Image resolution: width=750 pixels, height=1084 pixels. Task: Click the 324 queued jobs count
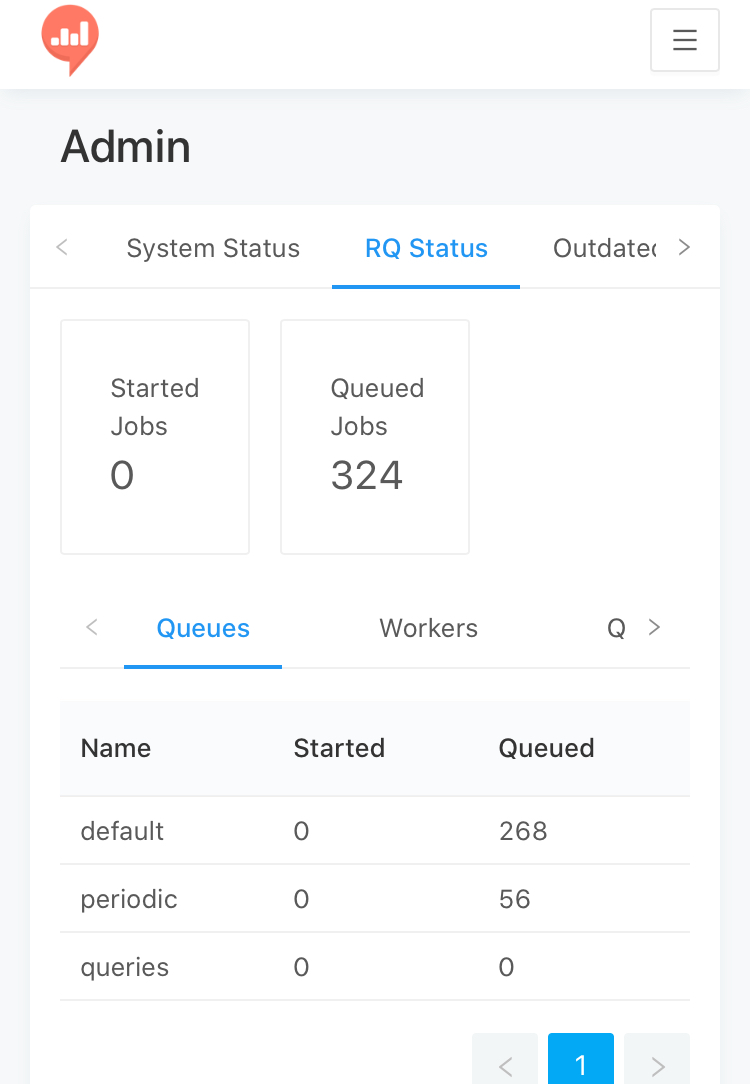pyautogui.click(x=366, y=475)
